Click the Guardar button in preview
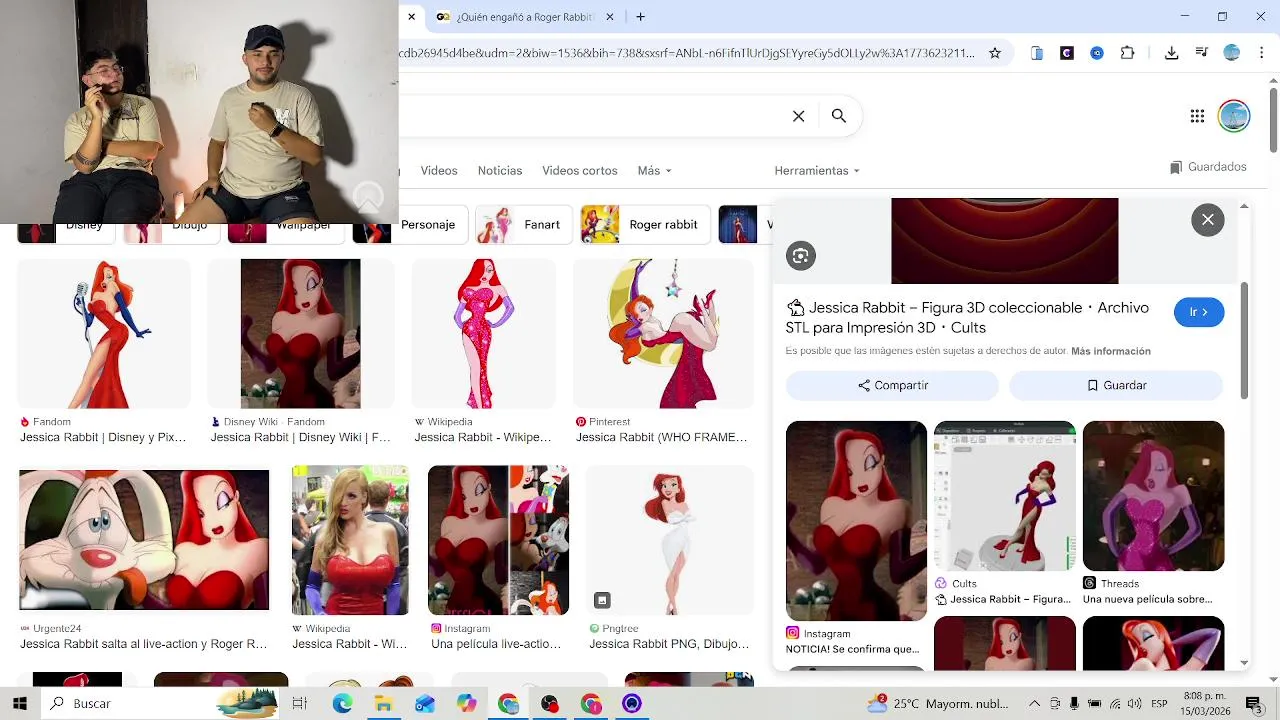 point(1116,385)
